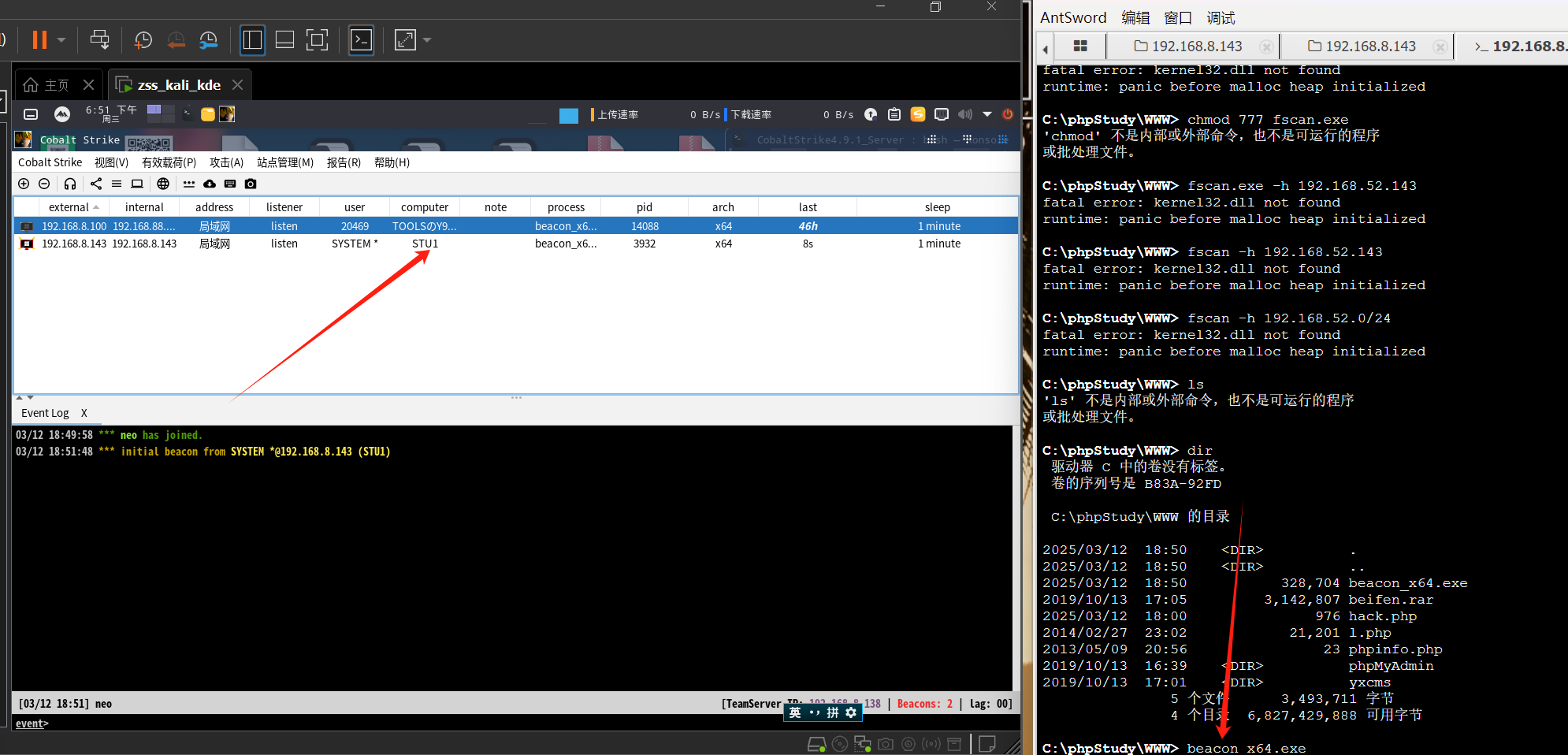The width and height of the screenshot is (1568, 755).
Task: Open the VMware snapshot manager
Action: 209,39
